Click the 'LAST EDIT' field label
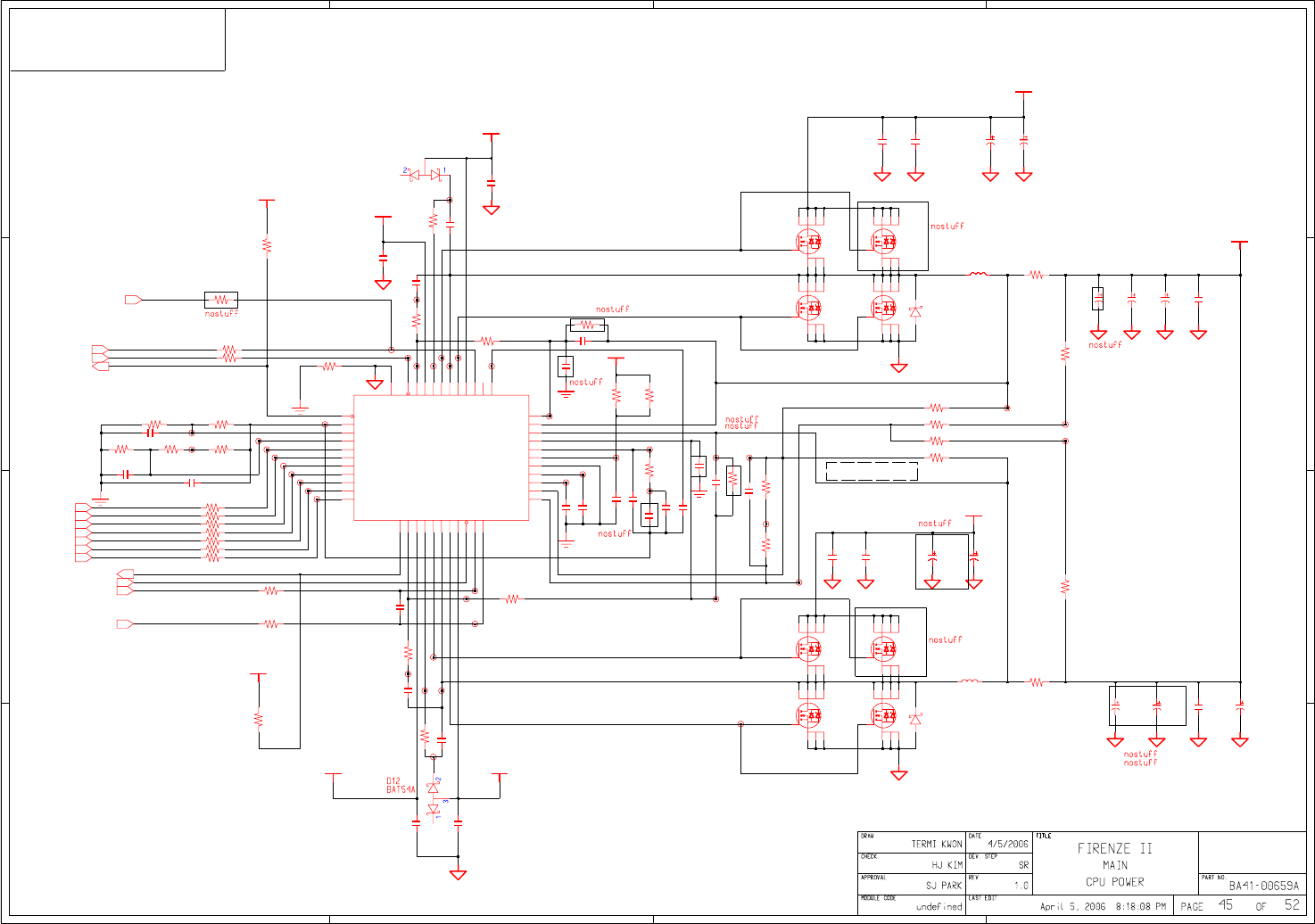Image resolution: width=1315 pixels, height=924 pixels. tap(983, 898)
